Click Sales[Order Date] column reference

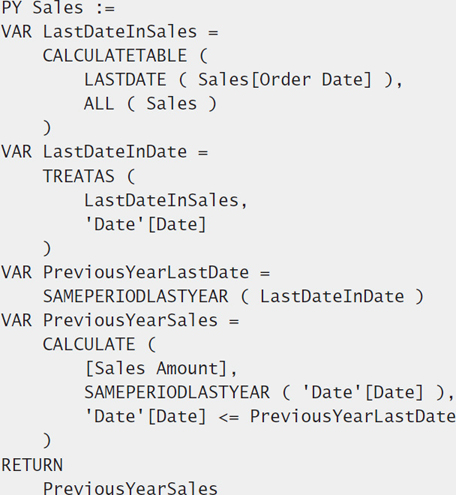click(285, 80)
